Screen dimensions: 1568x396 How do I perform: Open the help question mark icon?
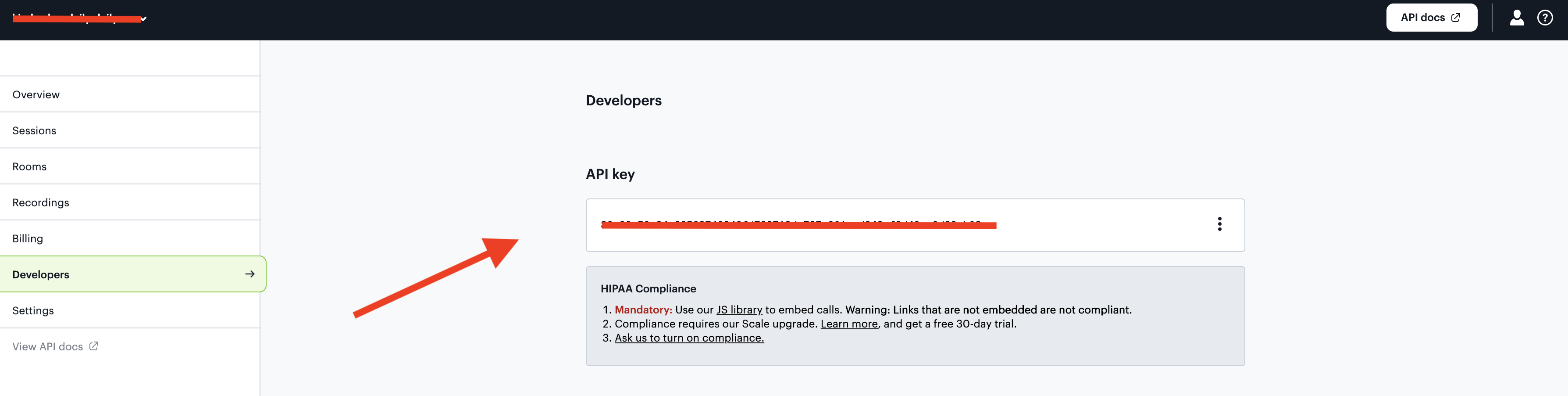tap(1544, 18)
